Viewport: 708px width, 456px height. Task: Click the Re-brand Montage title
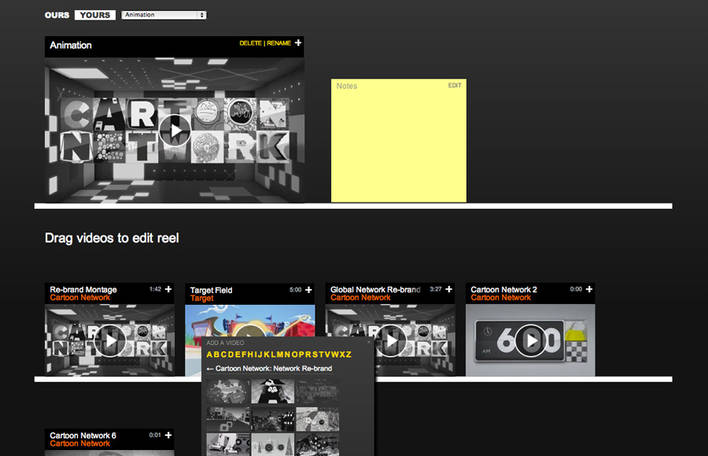click(x=84, y=289)
